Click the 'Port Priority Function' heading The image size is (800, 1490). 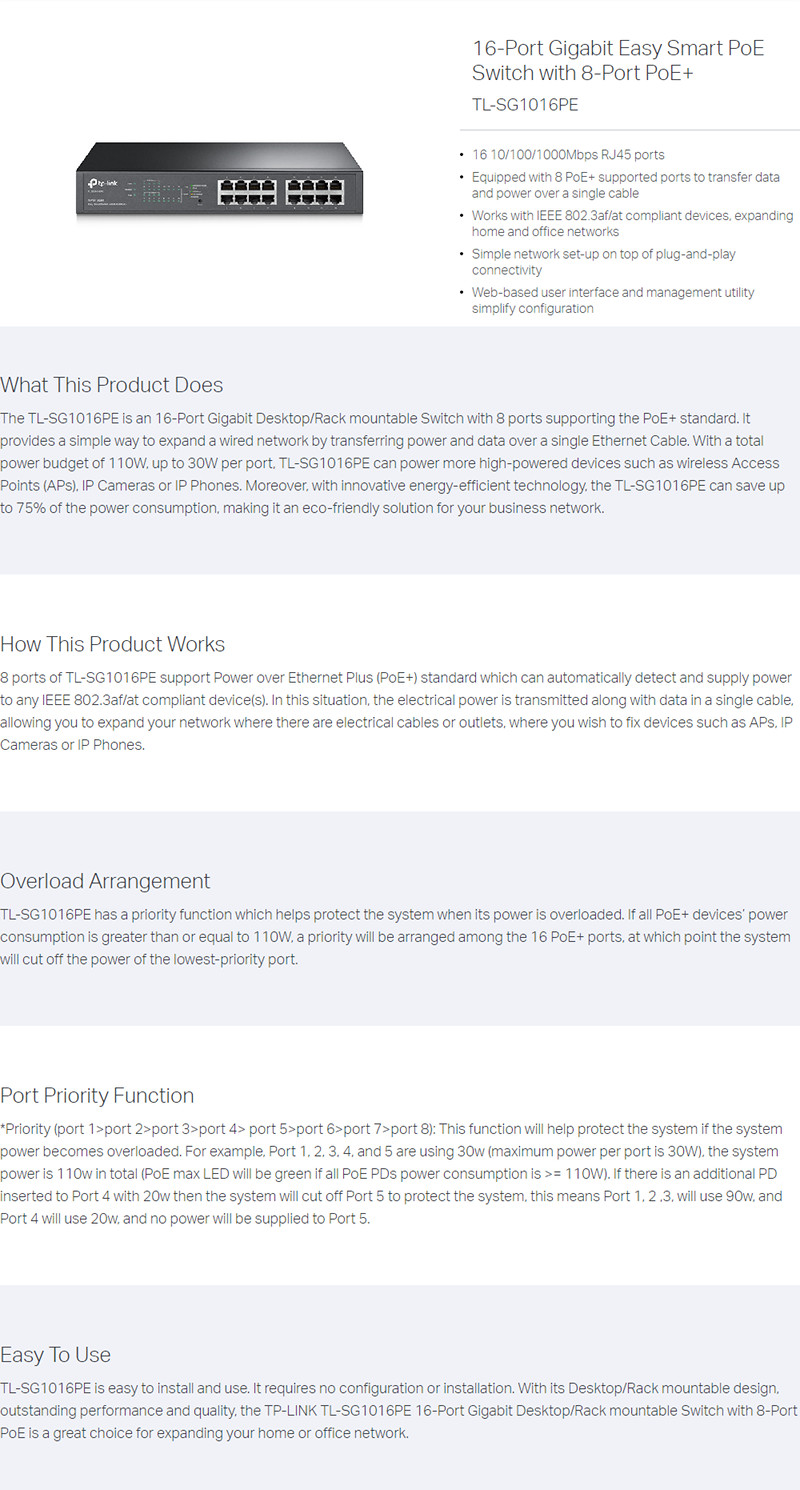[x=97, y=1095]
